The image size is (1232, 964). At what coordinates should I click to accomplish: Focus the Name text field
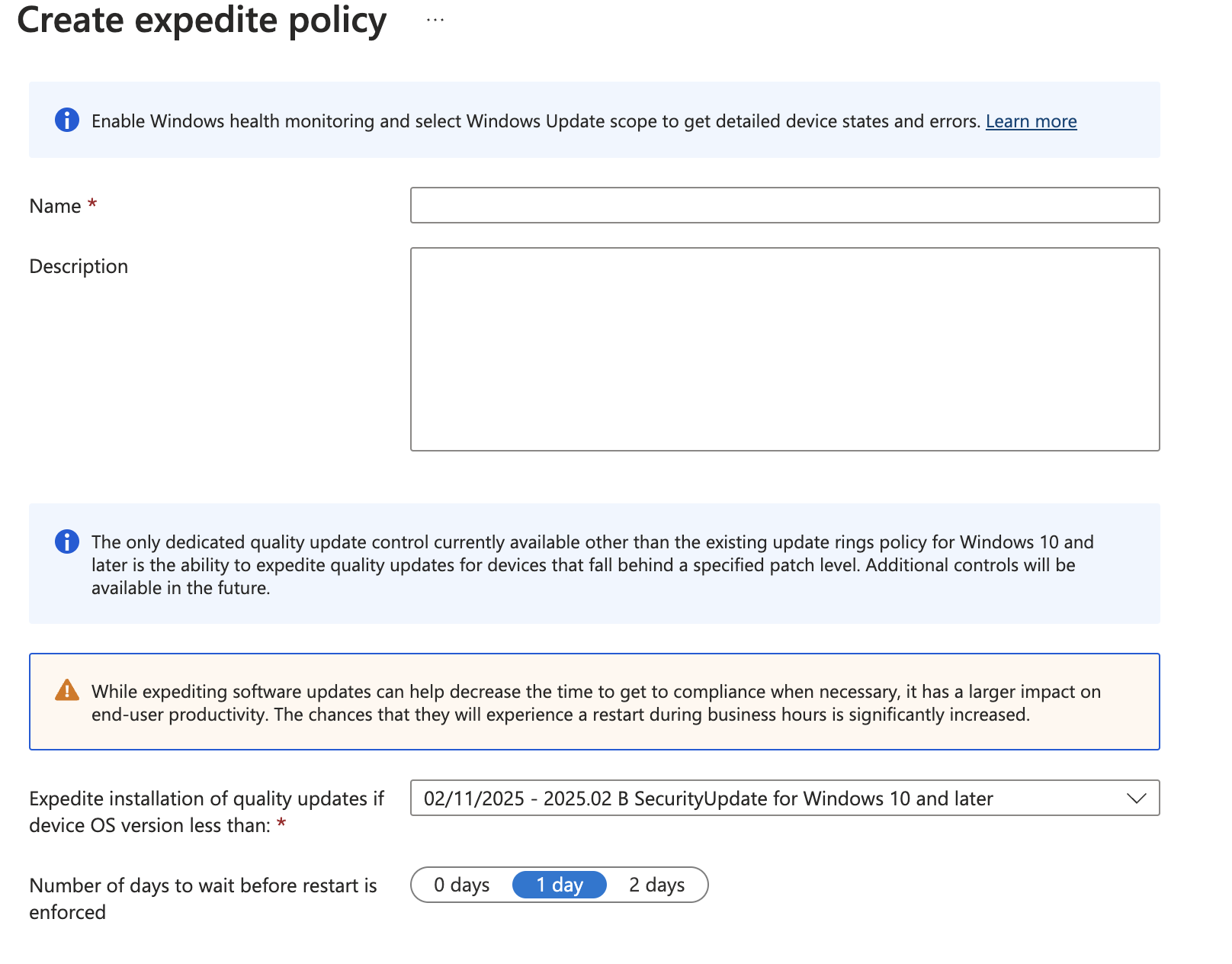[784, 205]
